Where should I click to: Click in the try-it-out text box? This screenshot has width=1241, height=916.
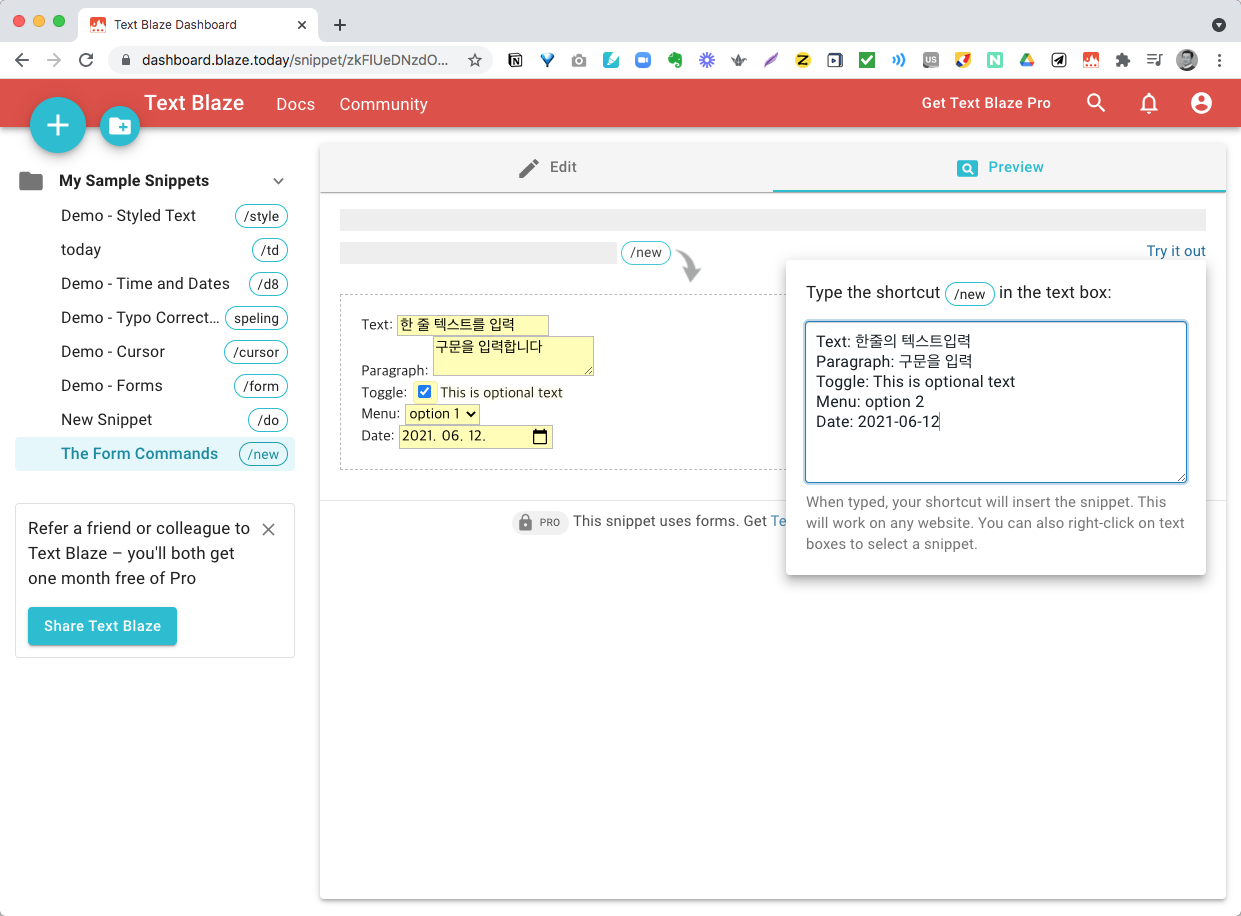[996, 402]
